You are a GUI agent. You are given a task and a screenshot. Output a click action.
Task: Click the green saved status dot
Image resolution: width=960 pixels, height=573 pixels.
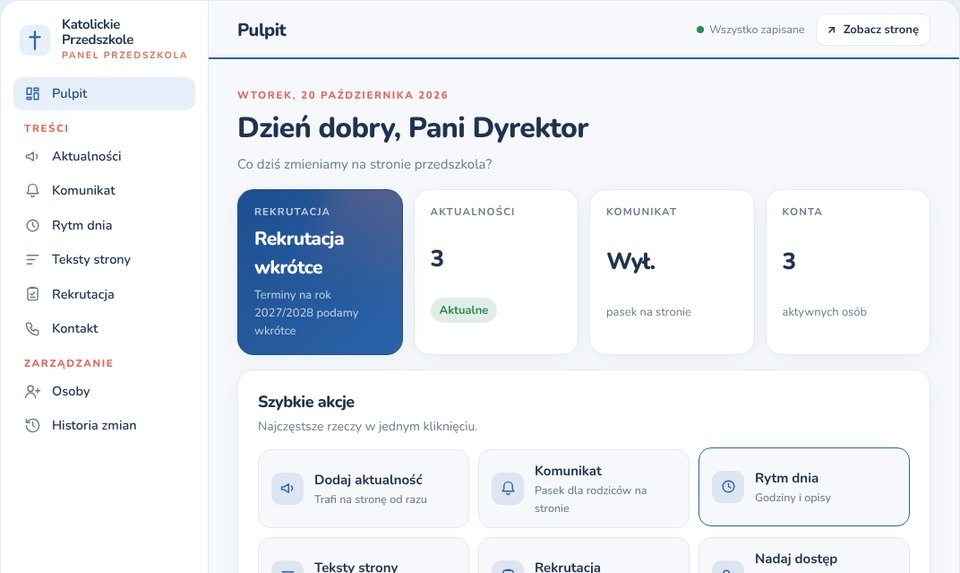coord(700,29)
